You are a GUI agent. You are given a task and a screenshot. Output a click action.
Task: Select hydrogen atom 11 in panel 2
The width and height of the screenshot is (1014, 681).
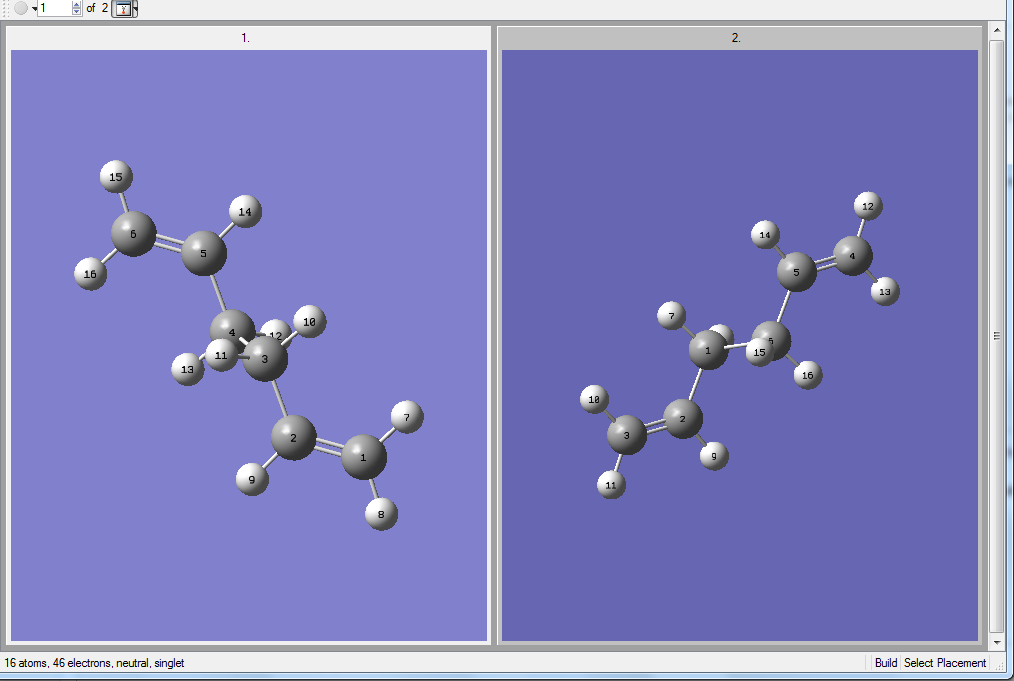pos(611,484)
